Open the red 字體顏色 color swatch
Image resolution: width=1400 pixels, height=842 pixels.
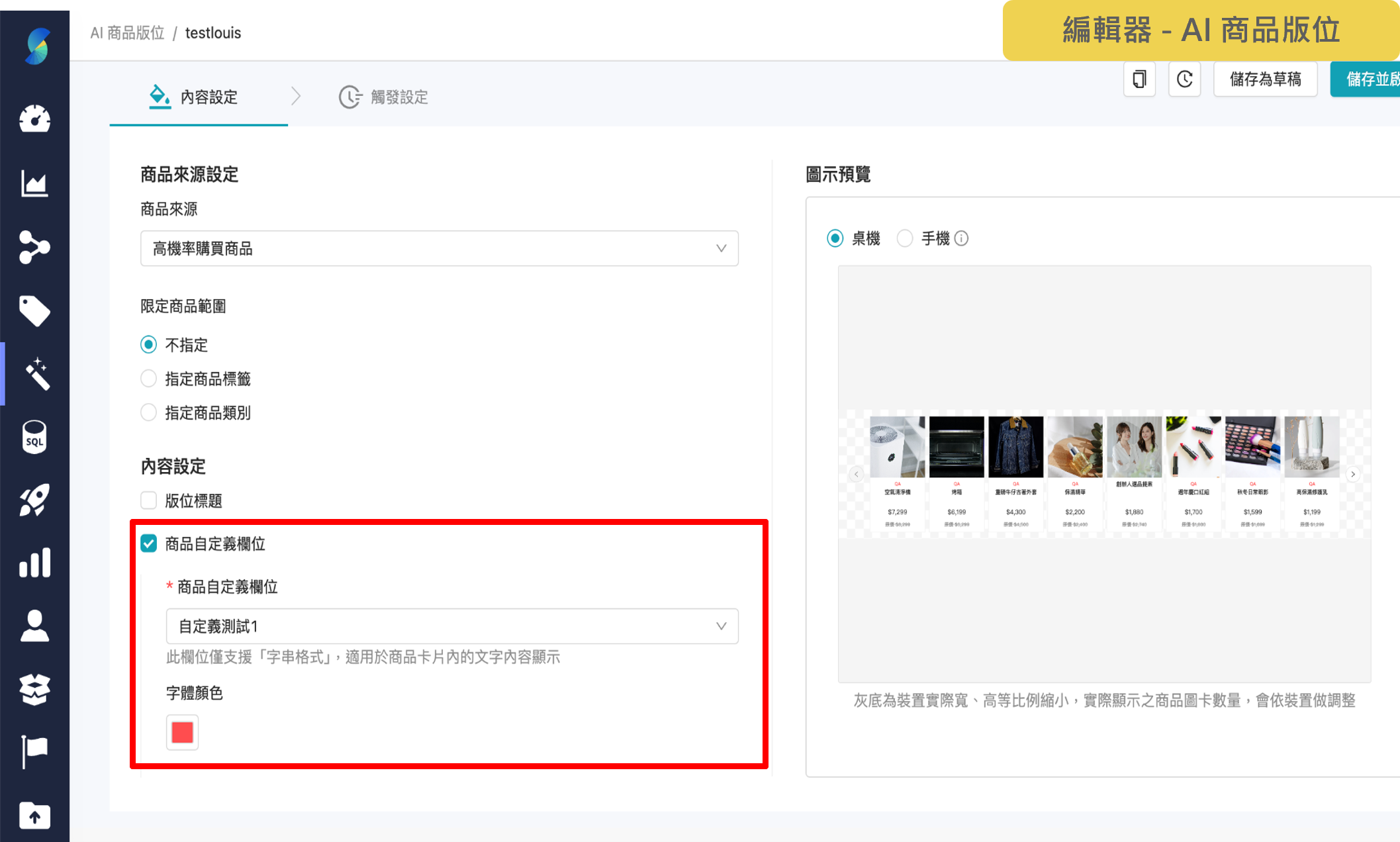point(181,732)
